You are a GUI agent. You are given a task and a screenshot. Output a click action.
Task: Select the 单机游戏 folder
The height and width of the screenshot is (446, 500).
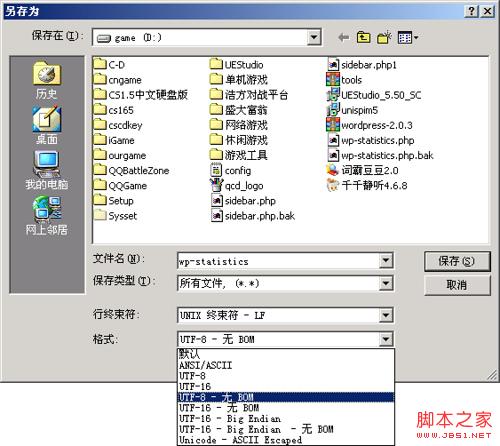tap(239, 80)
